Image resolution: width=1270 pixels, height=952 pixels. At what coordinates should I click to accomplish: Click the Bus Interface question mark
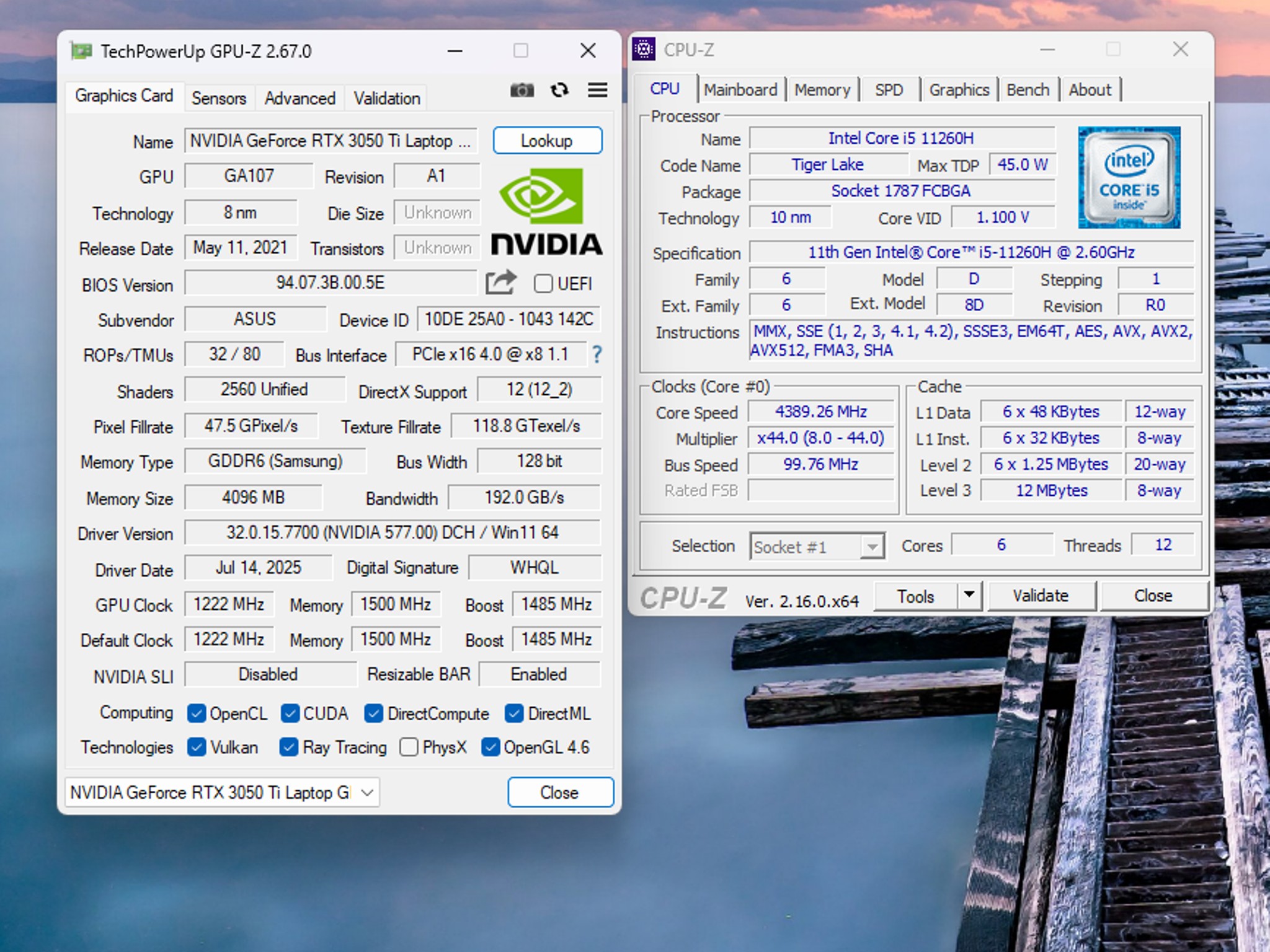point(597,355)
